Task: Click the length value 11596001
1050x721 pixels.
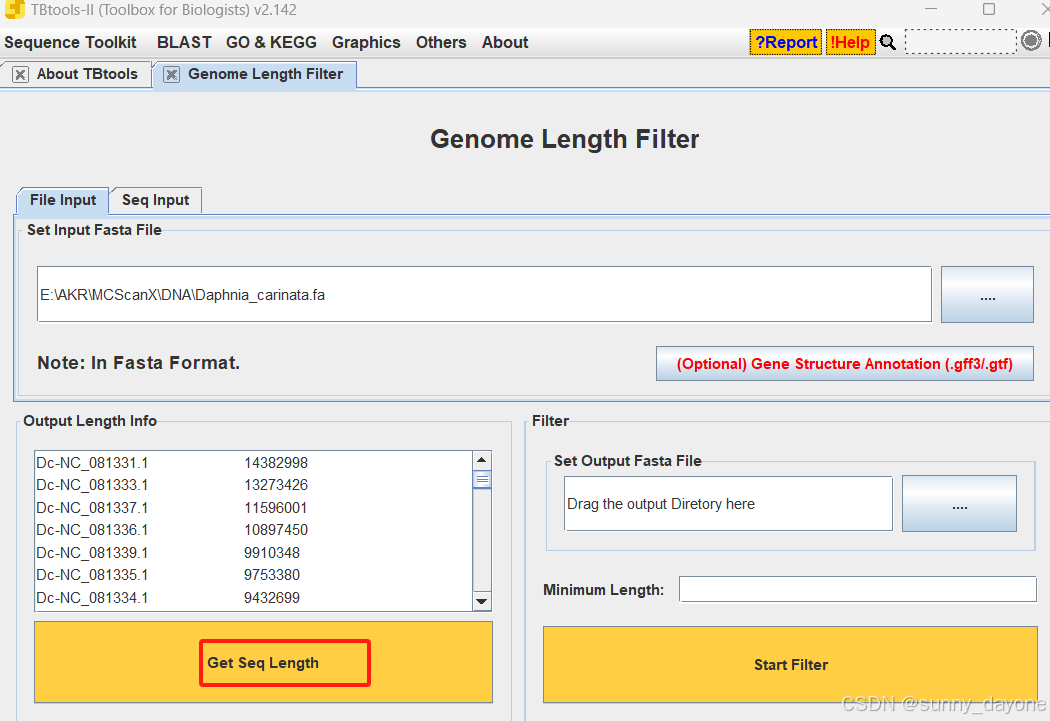Action: click(x=276, y=507)
